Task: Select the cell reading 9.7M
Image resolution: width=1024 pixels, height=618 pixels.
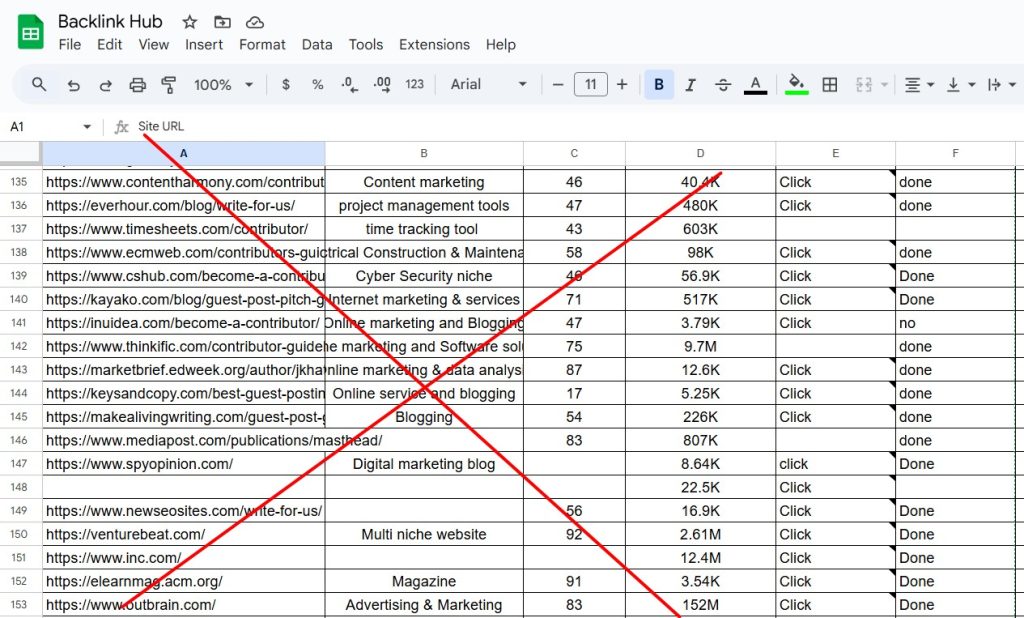Action: click(700, 346)
